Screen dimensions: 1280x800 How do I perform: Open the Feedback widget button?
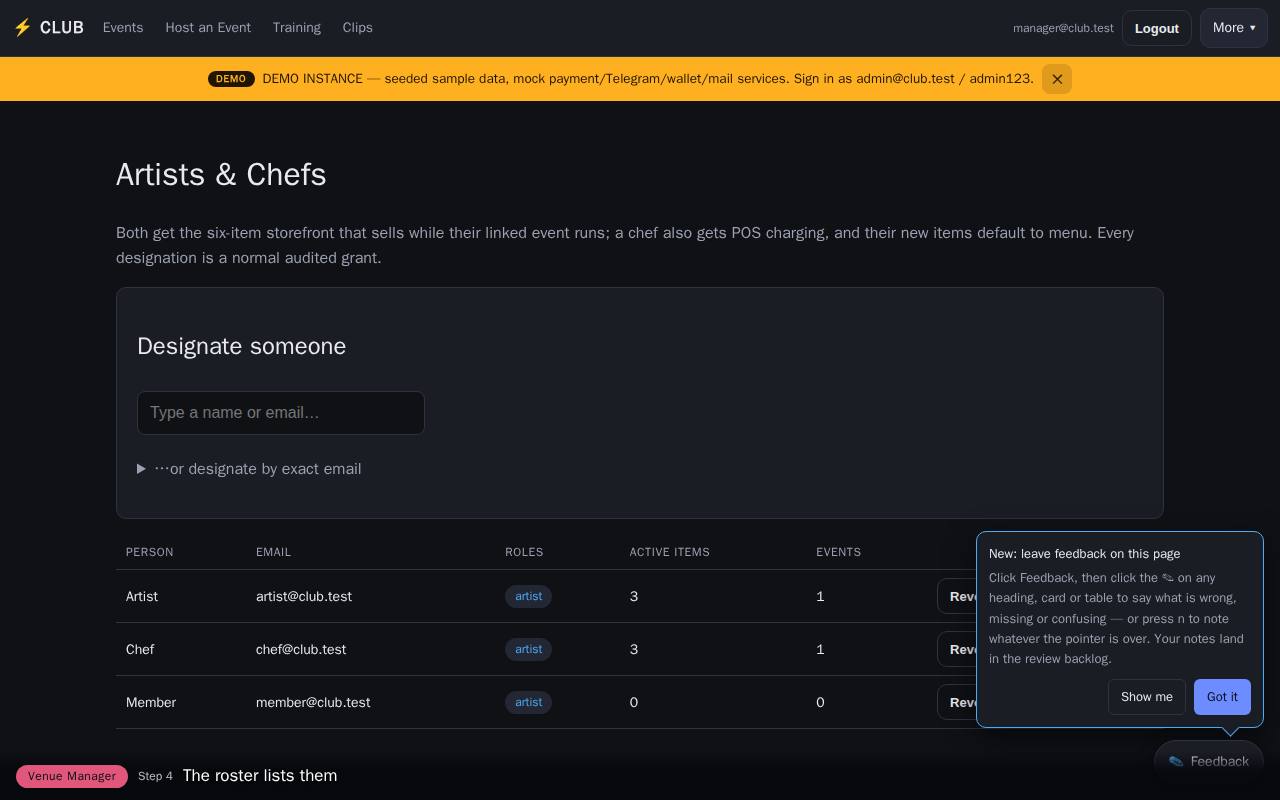pos(1208,762)
